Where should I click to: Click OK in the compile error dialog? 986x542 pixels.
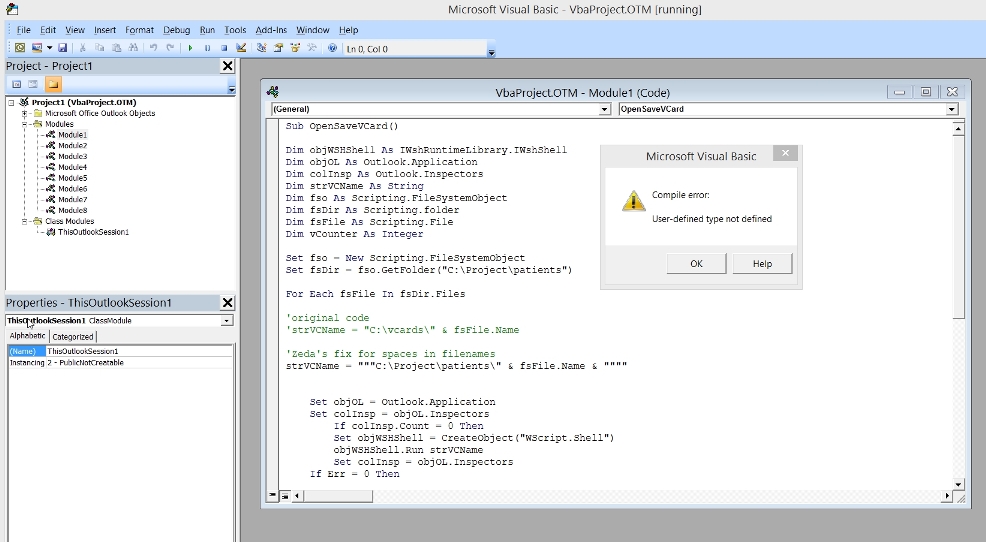(696, 263)
